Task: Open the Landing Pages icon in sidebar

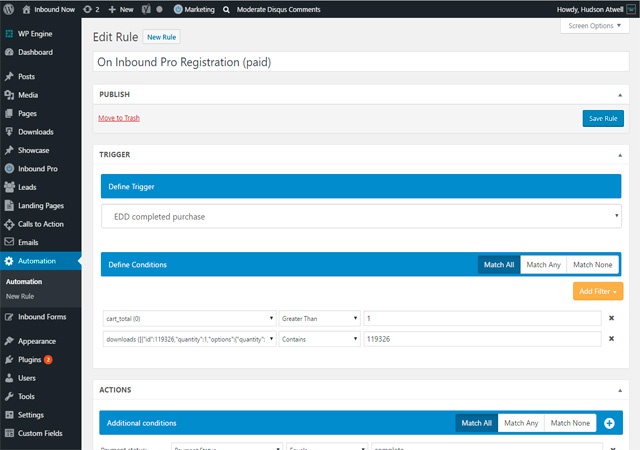Action: [x=9, y=205]
